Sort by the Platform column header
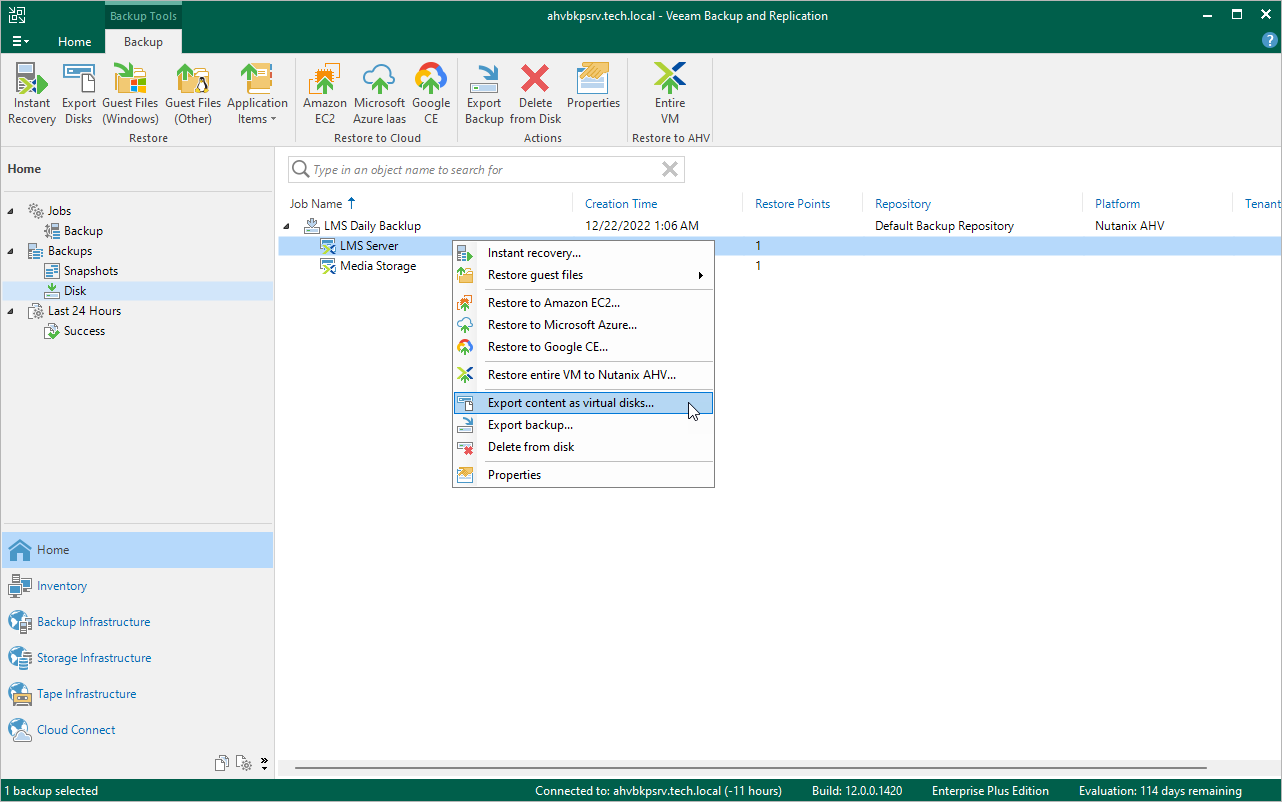Viewport: 1282px width, 802px height. click(1117, 204)
